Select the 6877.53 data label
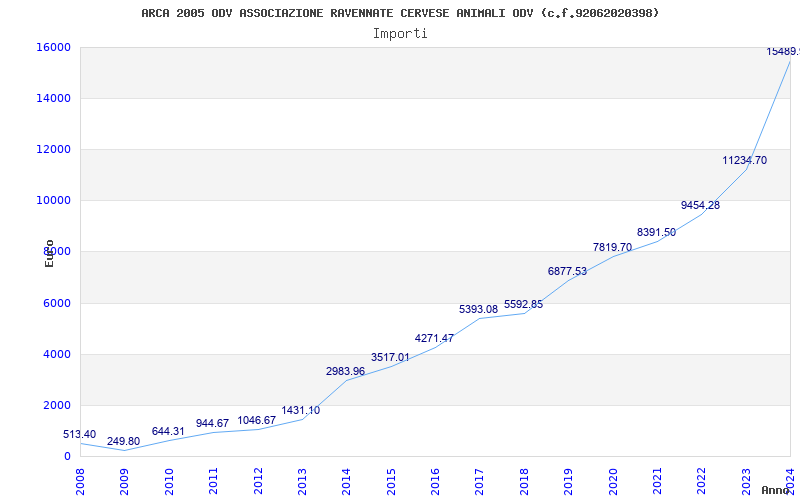Image resolution: width=800 pixels, height=500 pixels. (x=567, y=271)
